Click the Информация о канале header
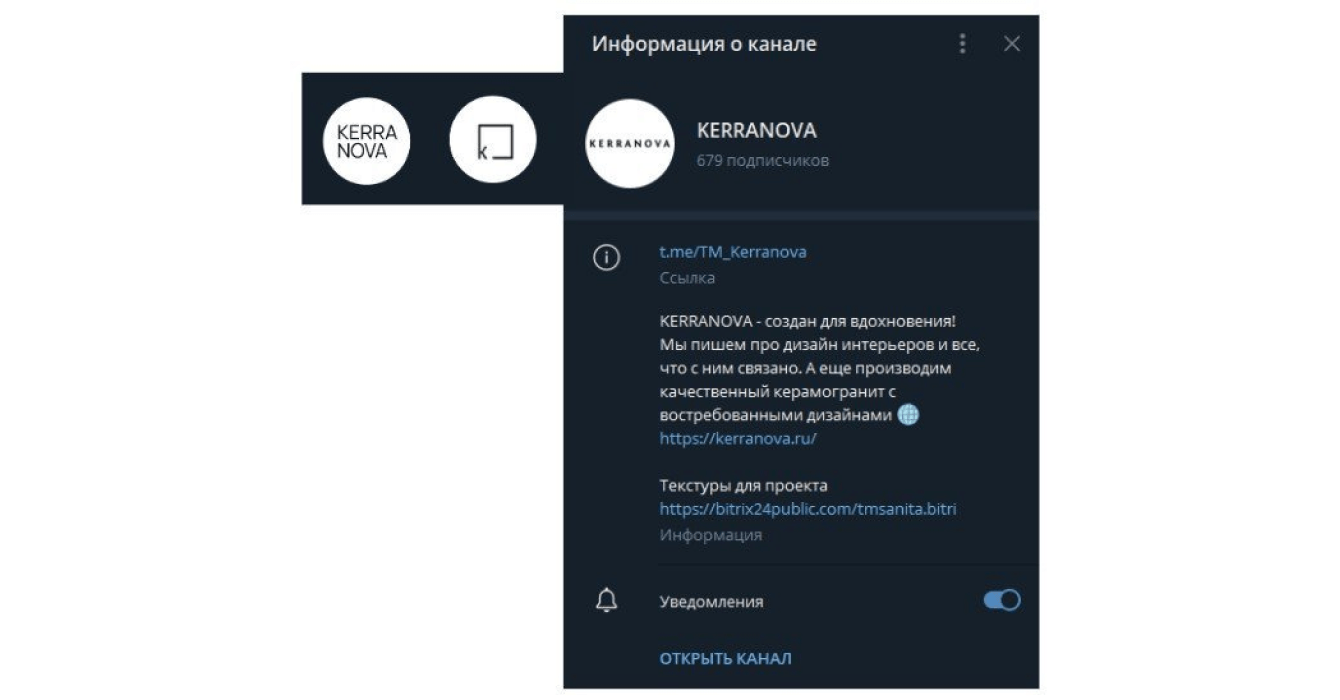This screenshot has height=700, width=1340. (704, 44)
